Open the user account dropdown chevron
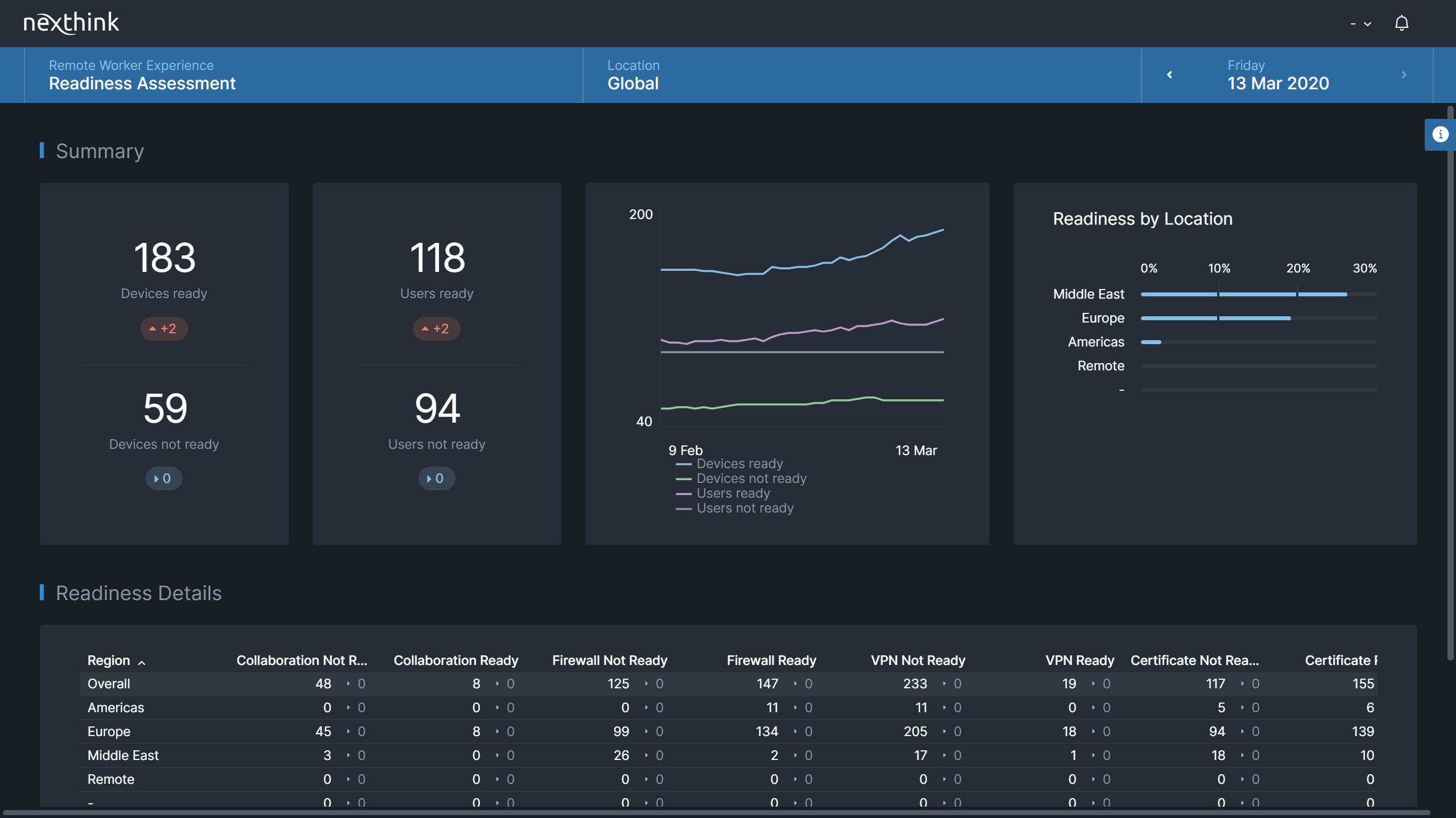Image resolution: width=1456 pixels, height=818 pixels. point(1367,24)
